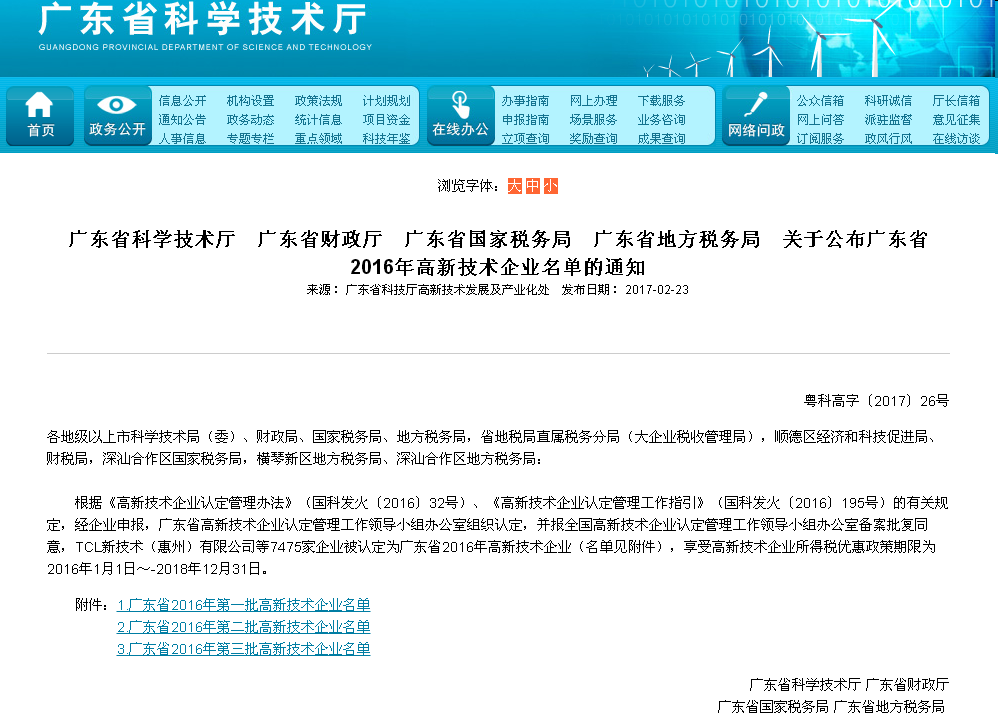This screenshot has height=715, width=998.
Task: Open 厅长信箱 menu link
Action: pyautogui.click(x=956, y=101)
